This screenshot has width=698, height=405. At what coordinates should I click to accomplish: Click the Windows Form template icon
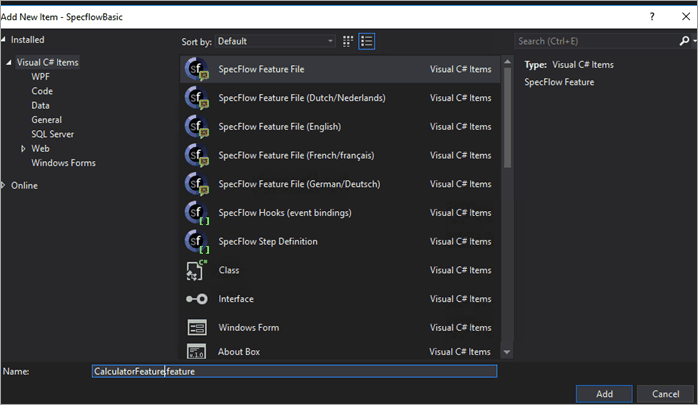click(196, 328)
